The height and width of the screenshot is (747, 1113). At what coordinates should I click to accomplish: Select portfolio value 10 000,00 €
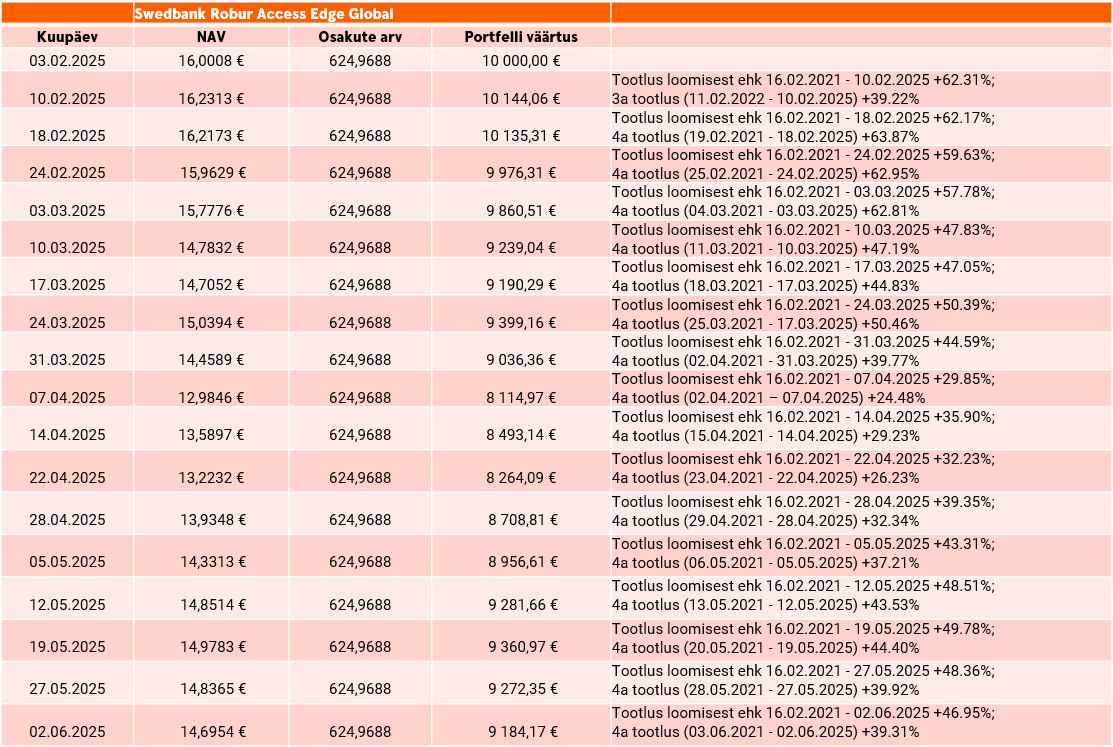click(521, 61)
